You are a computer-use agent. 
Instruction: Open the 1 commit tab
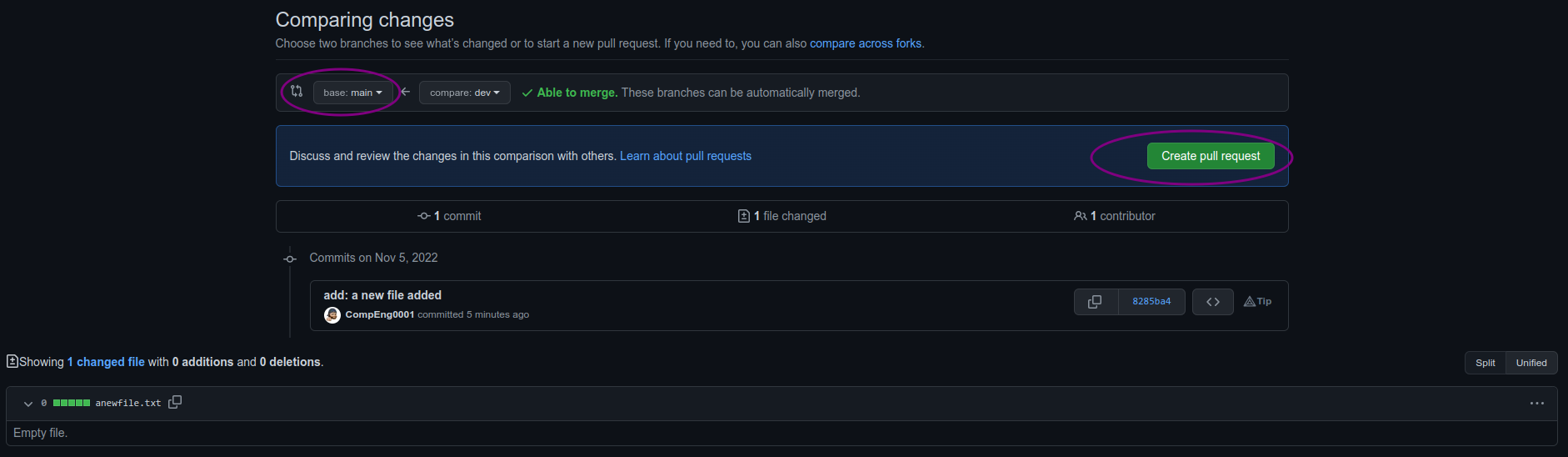coord(450,216)
